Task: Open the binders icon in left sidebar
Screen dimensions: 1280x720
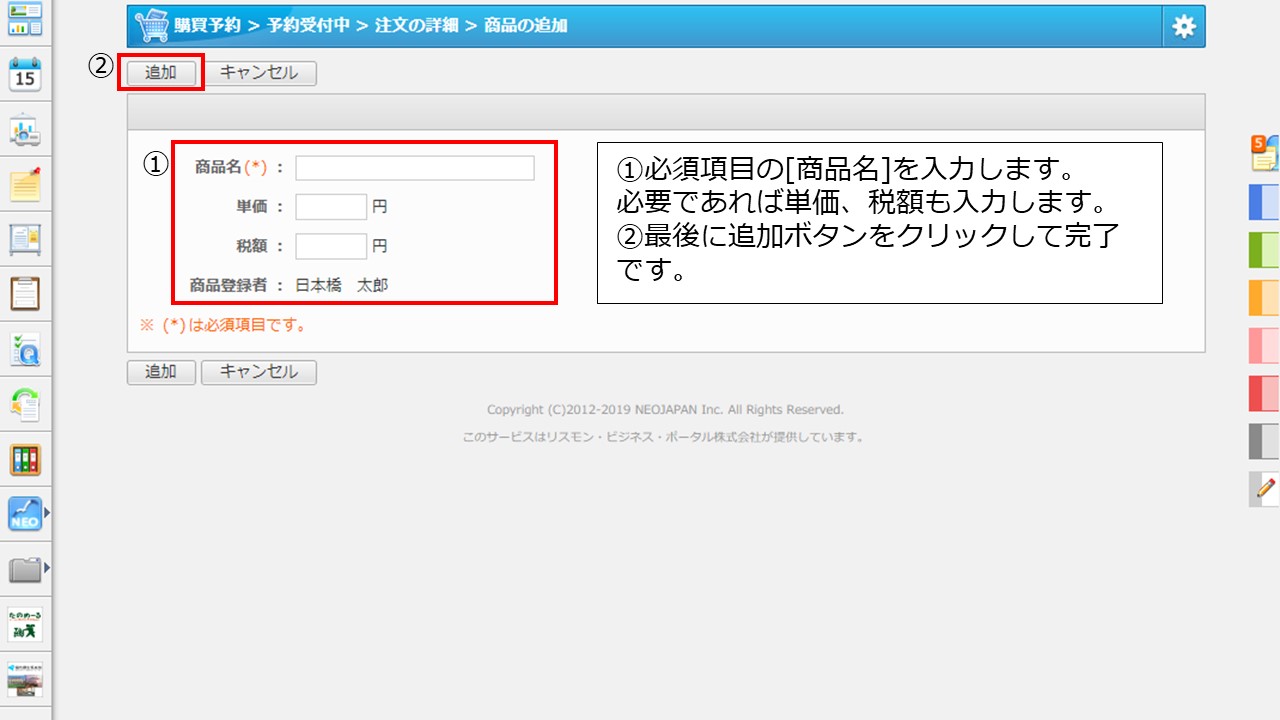Action: click(25, 460)
